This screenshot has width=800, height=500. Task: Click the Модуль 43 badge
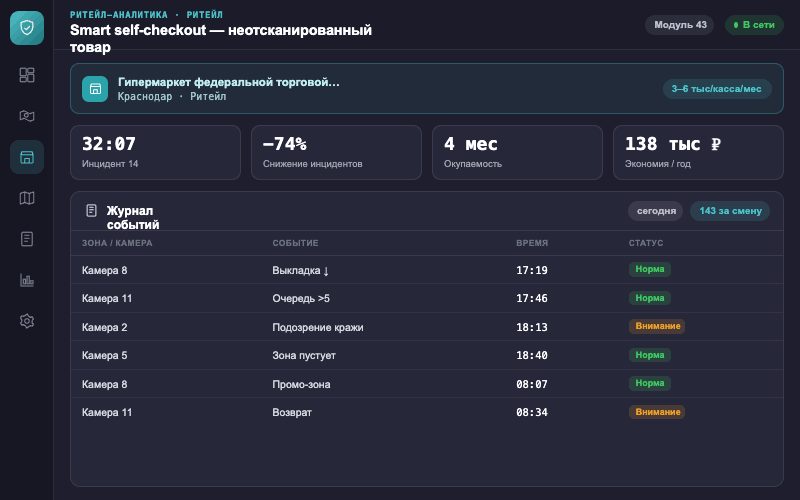pos(680,24)
